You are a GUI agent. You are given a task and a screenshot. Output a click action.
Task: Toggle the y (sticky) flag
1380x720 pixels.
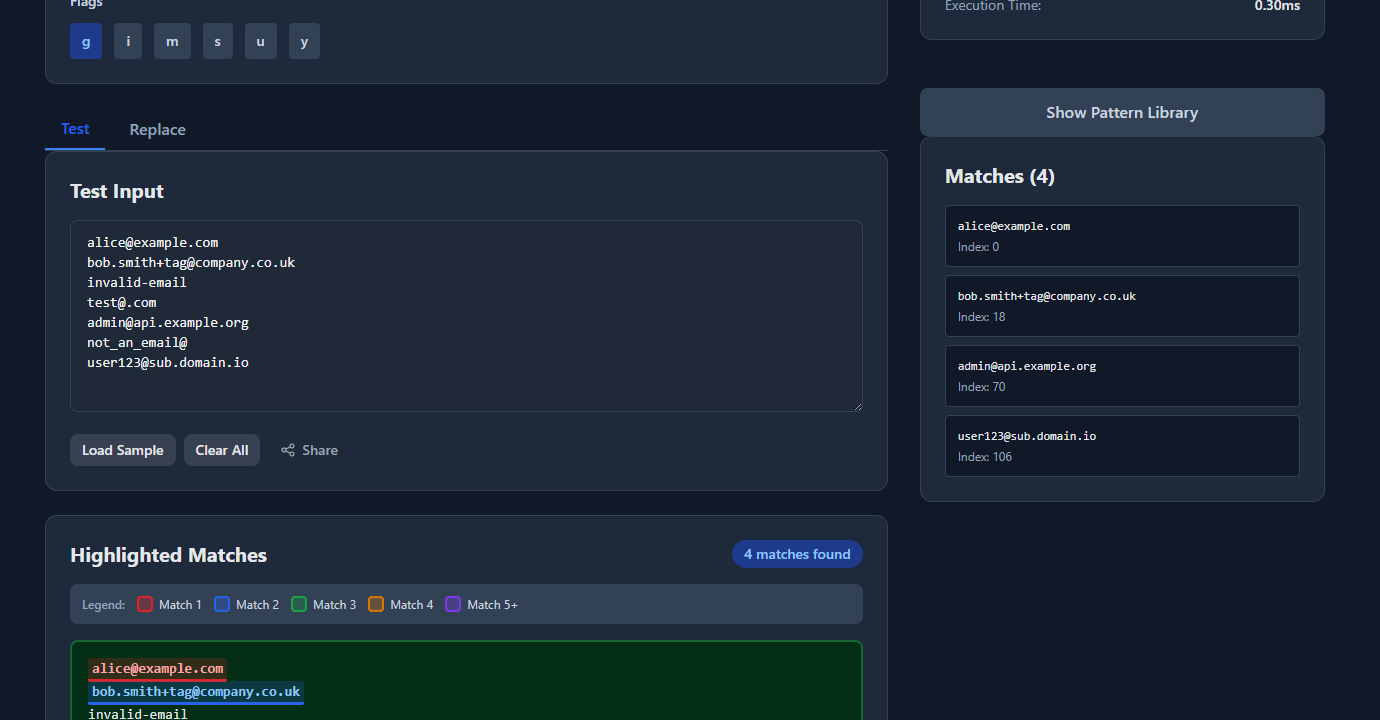pos(304,41)
